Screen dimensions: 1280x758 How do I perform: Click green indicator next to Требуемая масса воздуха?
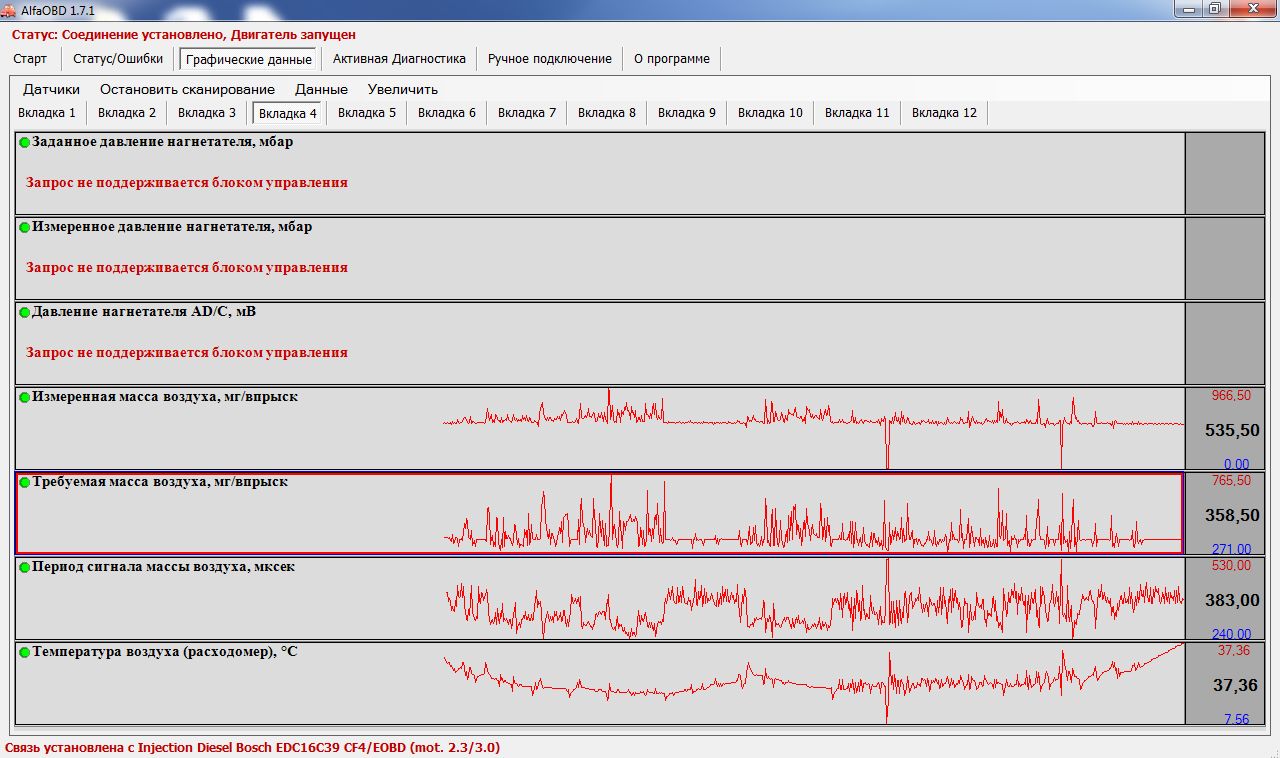coord(25,483)
